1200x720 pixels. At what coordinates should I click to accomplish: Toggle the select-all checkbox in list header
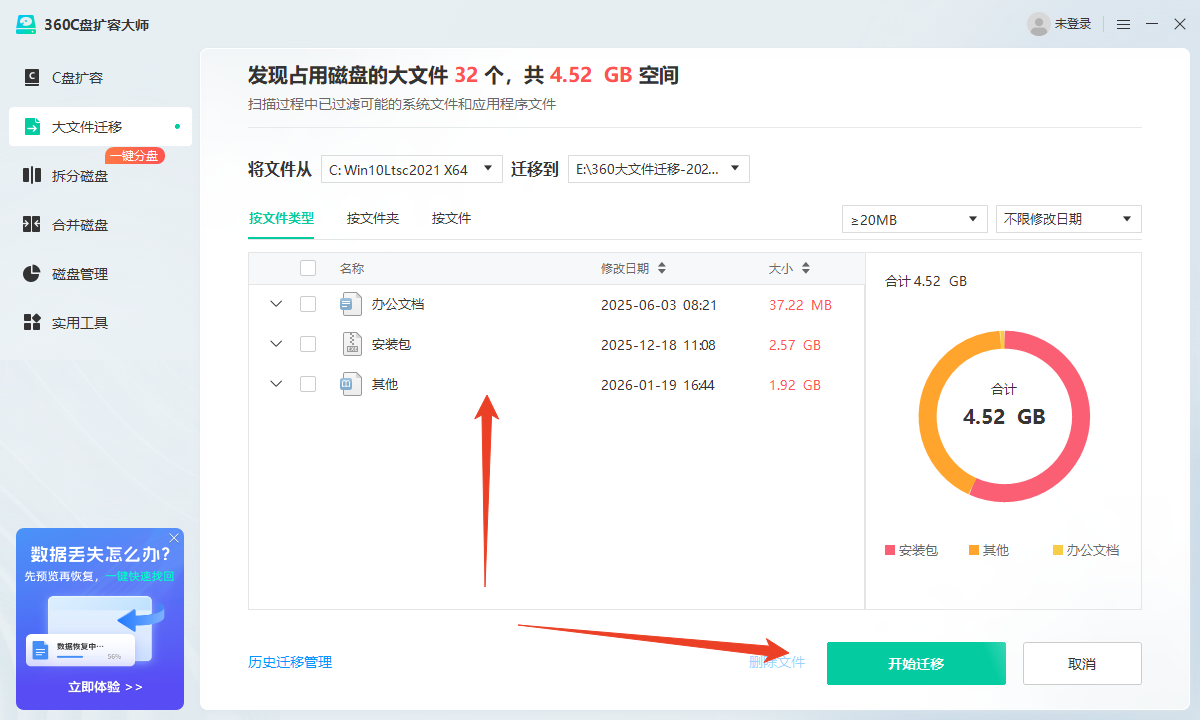tap(308, 268)
